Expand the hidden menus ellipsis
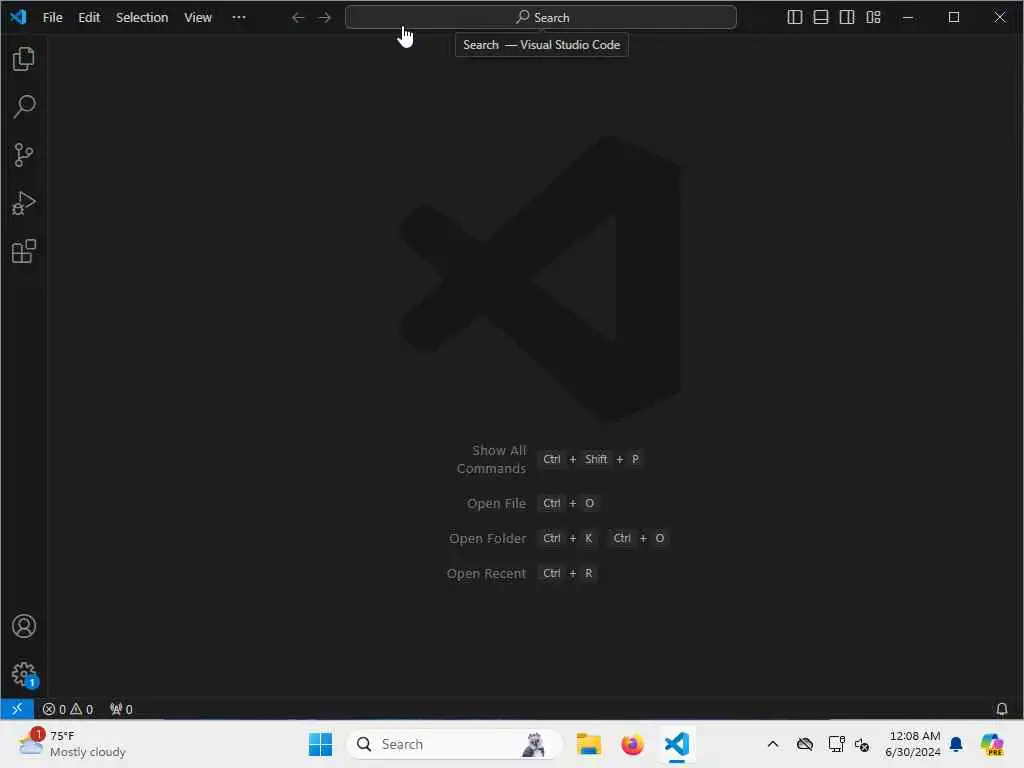Screen dimensions: 1024x768 click(x=239, y=18)
